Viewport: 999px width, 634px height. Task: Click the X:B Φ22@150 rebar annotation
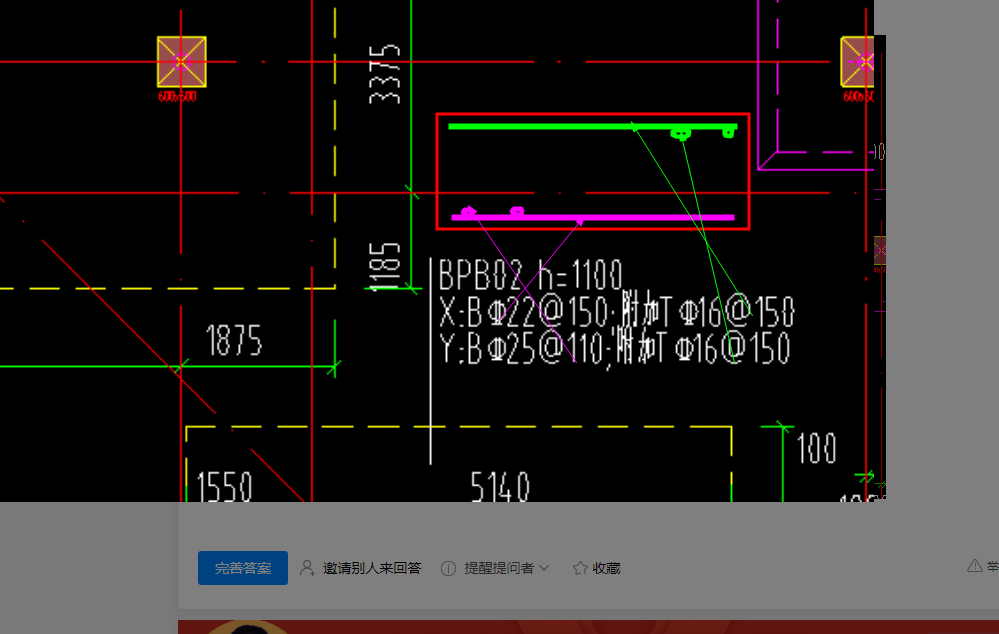(x=616, y=312)
